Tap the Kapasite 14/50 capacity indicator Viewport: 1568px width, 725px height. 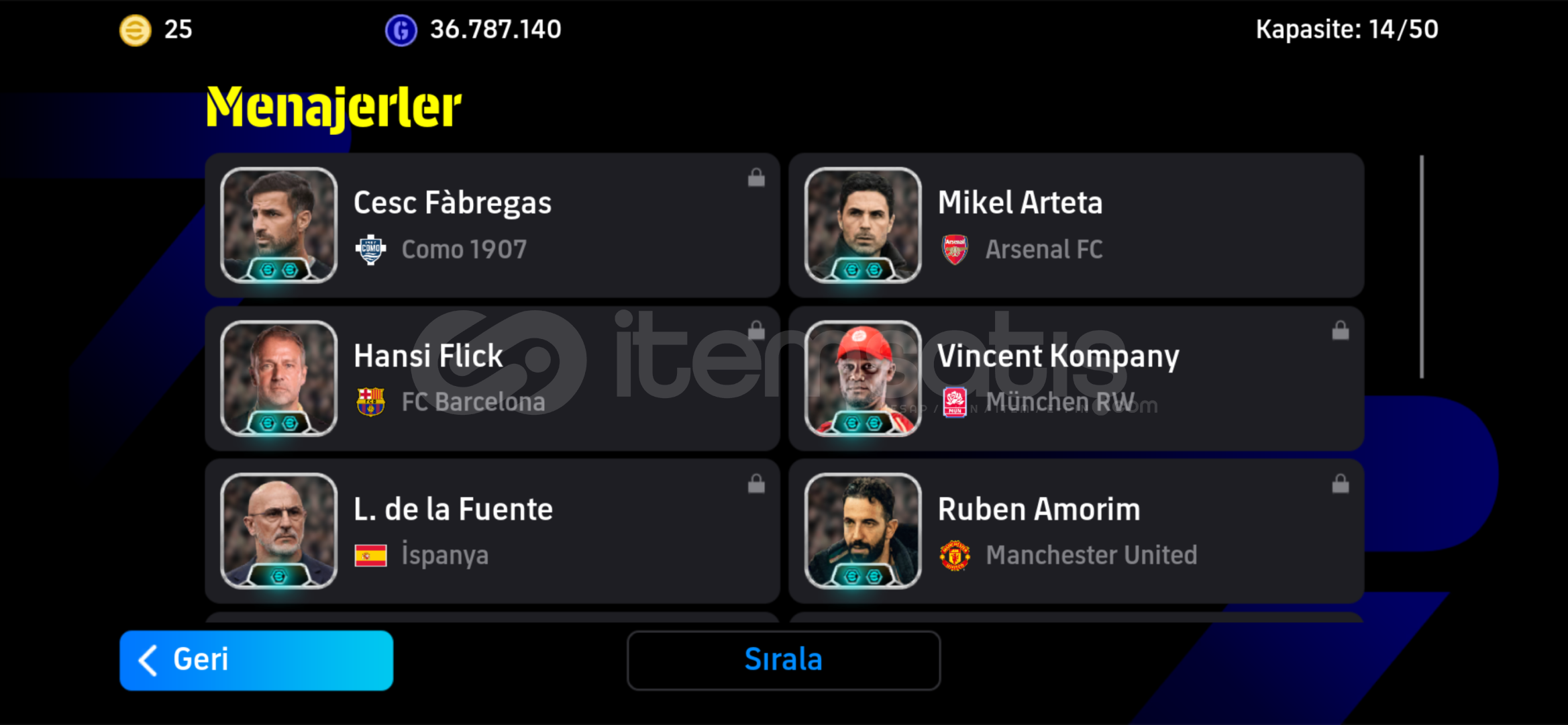click(1347, 30)
